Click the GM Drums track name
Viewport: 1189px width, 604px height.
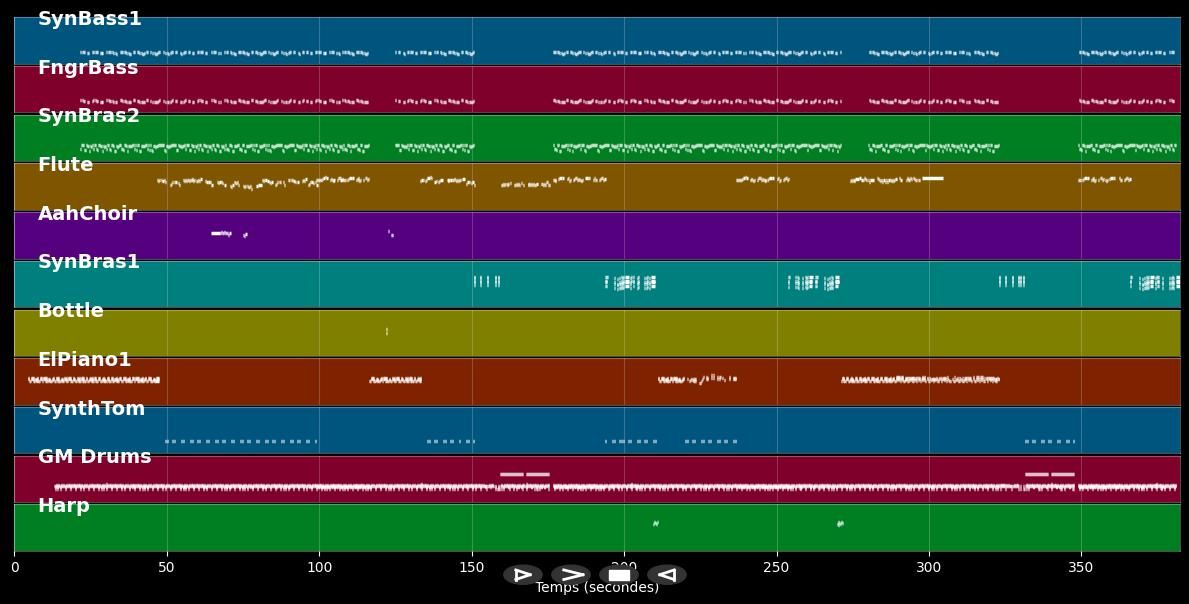pos(94,457)
